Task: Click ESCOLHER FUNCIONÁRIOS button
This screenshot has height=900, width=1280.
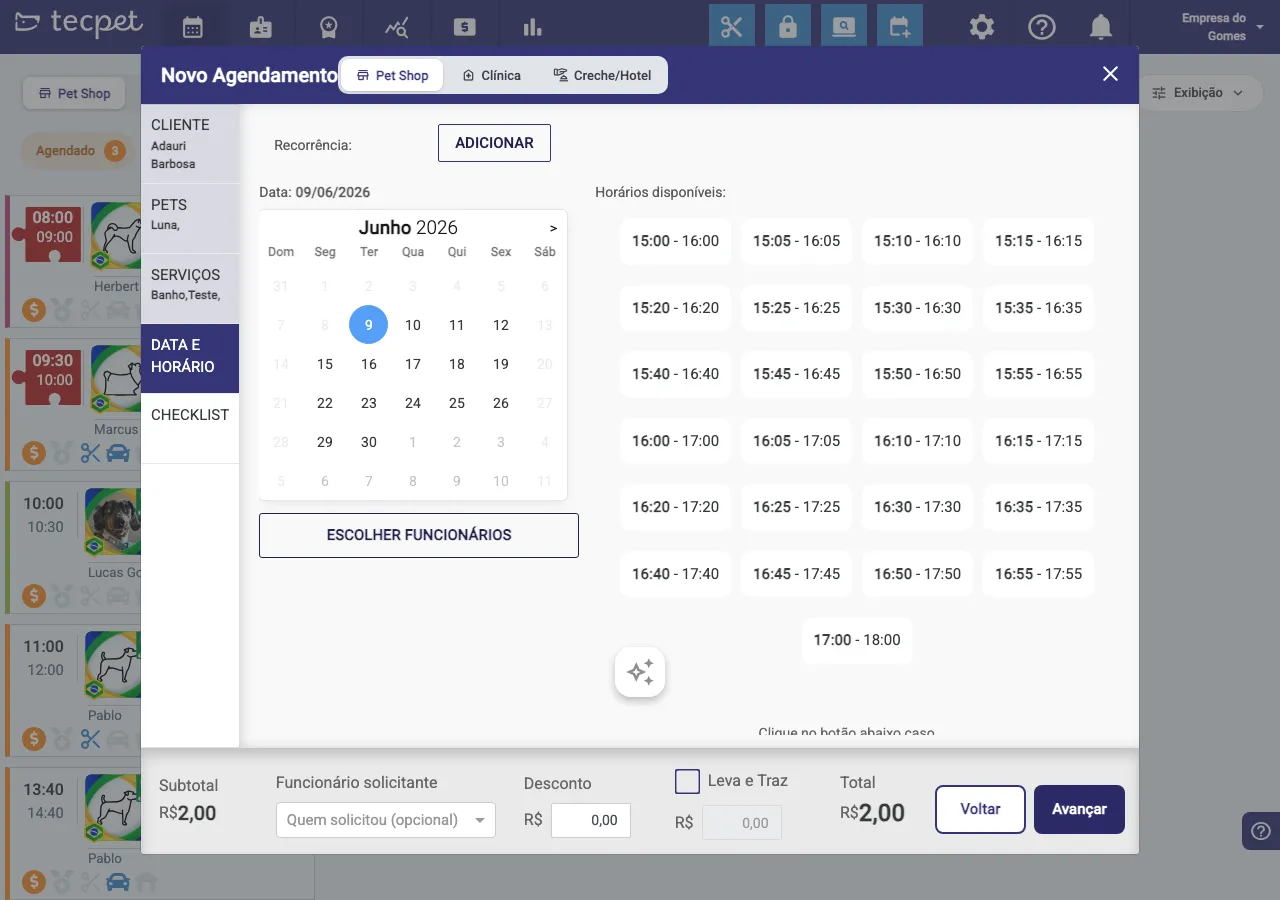Action: [x=419, y=535]
